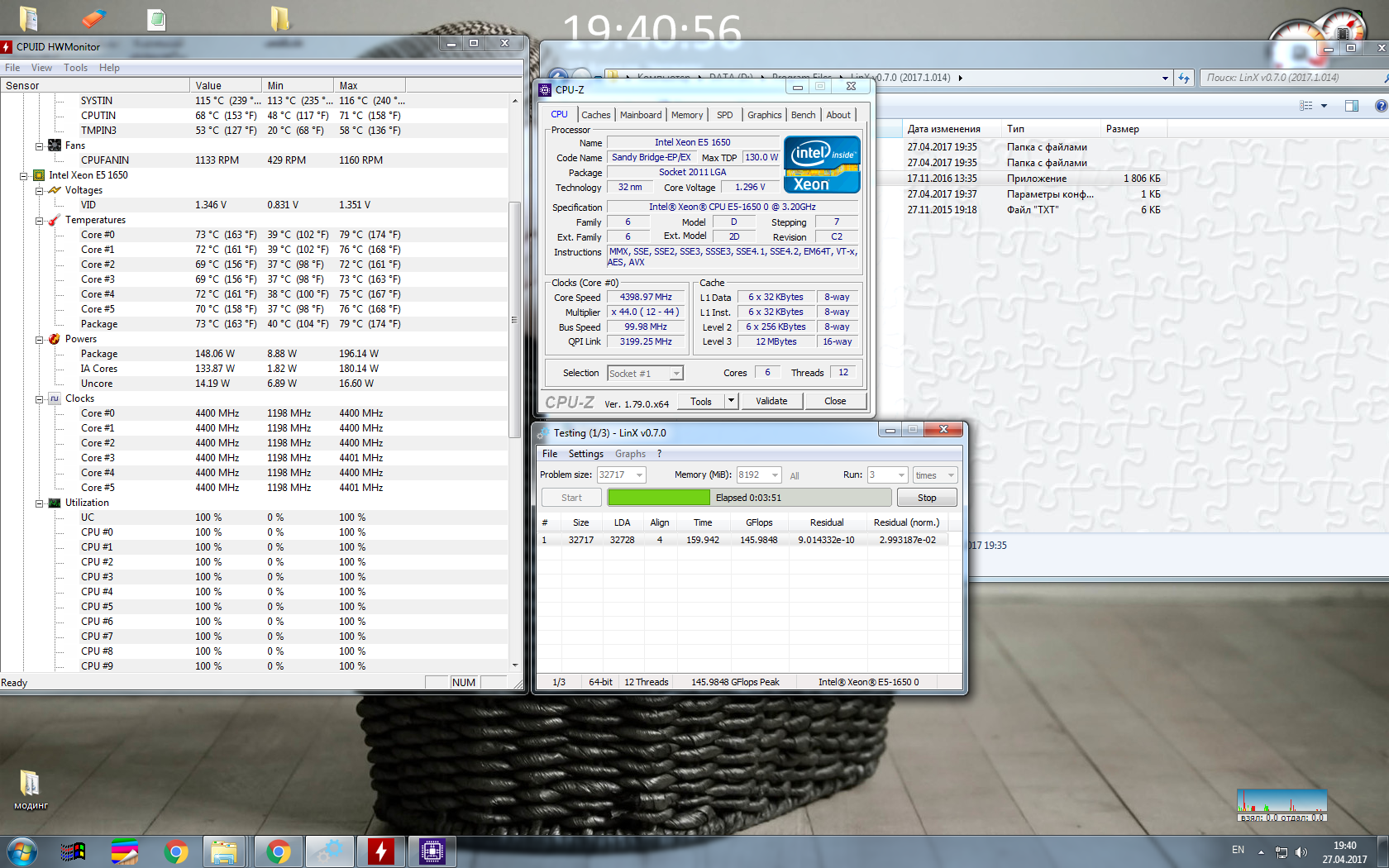Open Windows Explorer from the taskbar
Screen dimensions: 1389x868
pyautogui.click(x=224, y=851)
